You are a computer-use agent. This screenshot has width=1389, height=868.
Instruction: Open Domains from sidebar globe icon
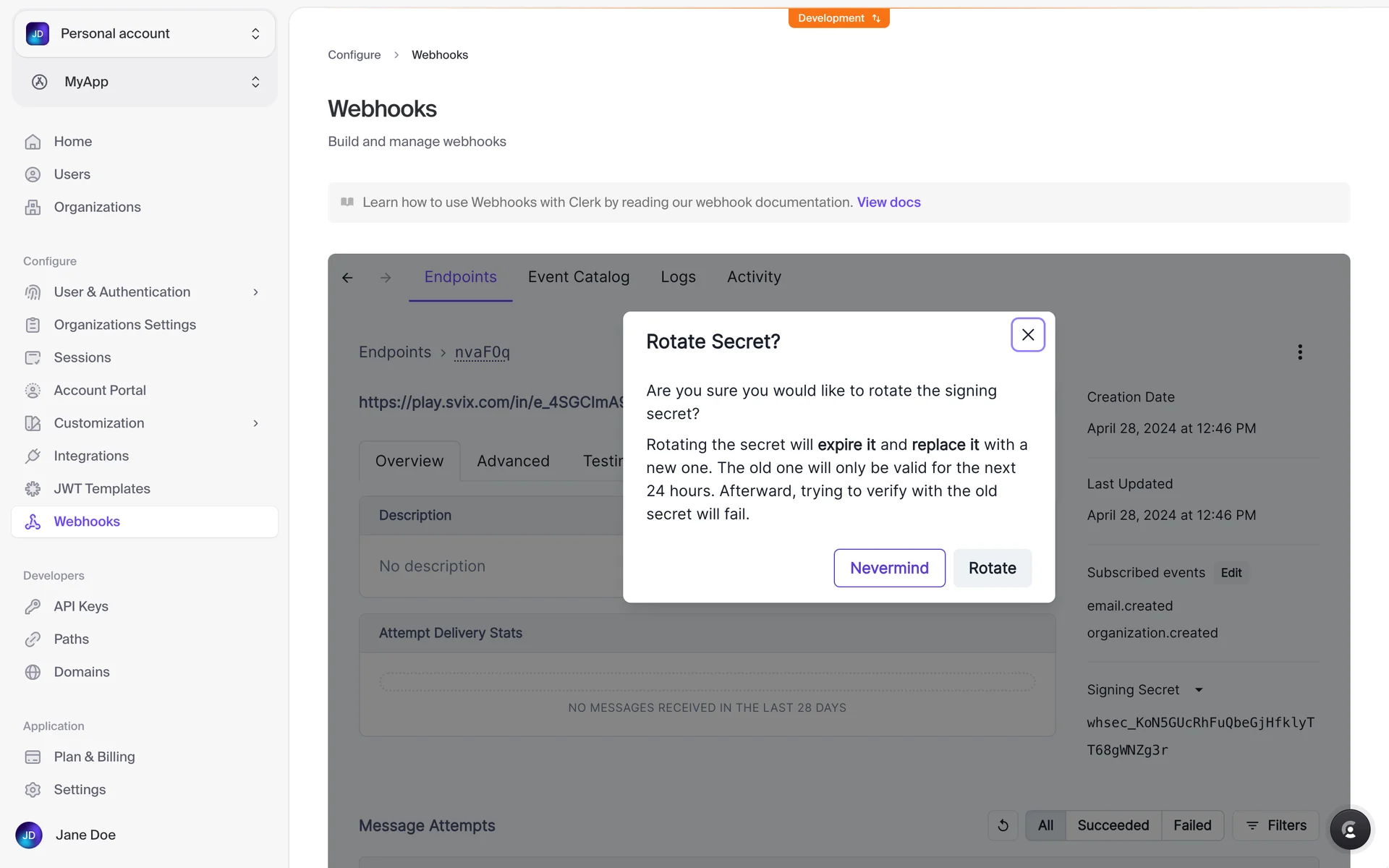tap(33, 672)
